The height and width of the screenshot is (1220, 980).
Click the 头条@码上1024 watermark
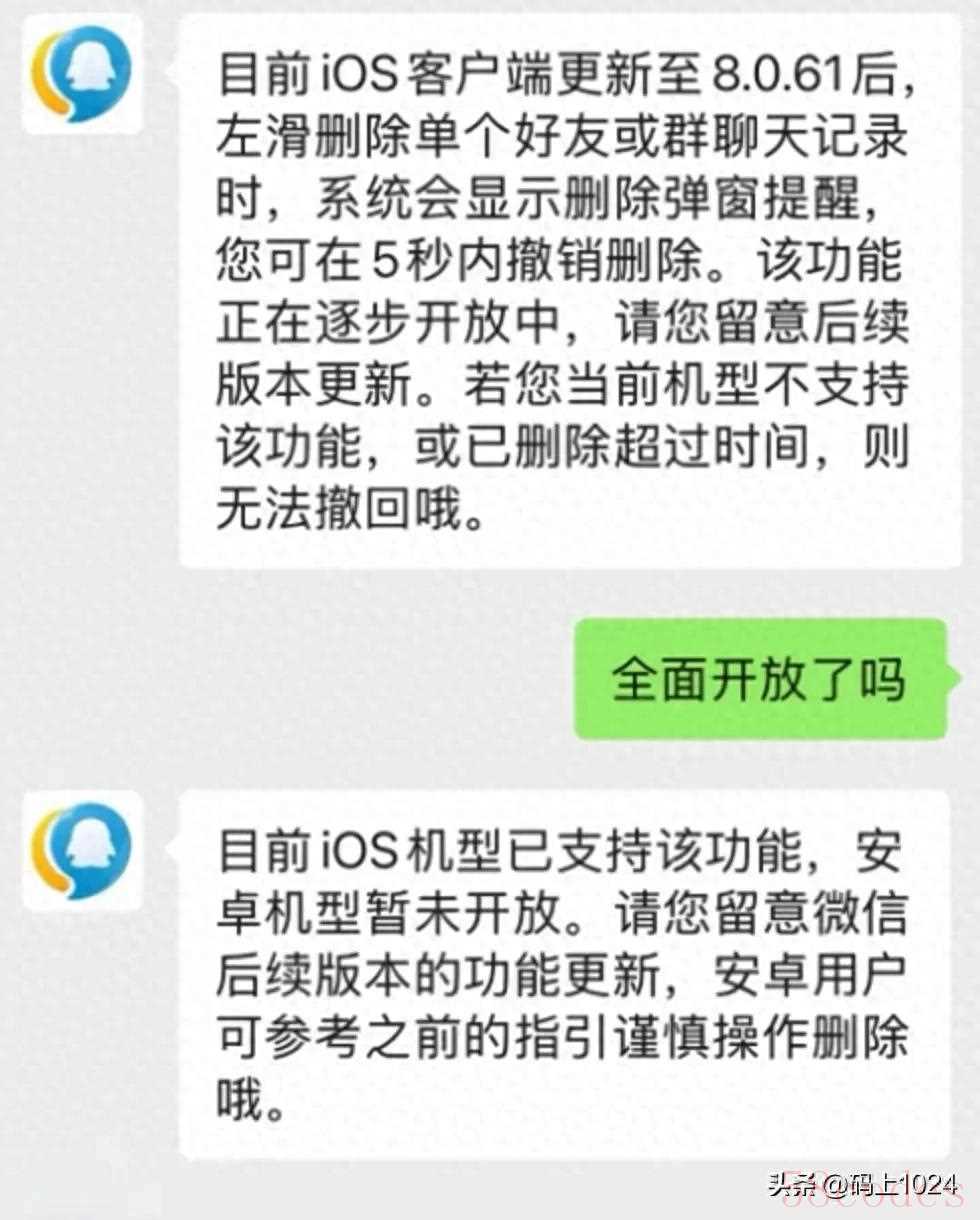tap(862, 1185)
